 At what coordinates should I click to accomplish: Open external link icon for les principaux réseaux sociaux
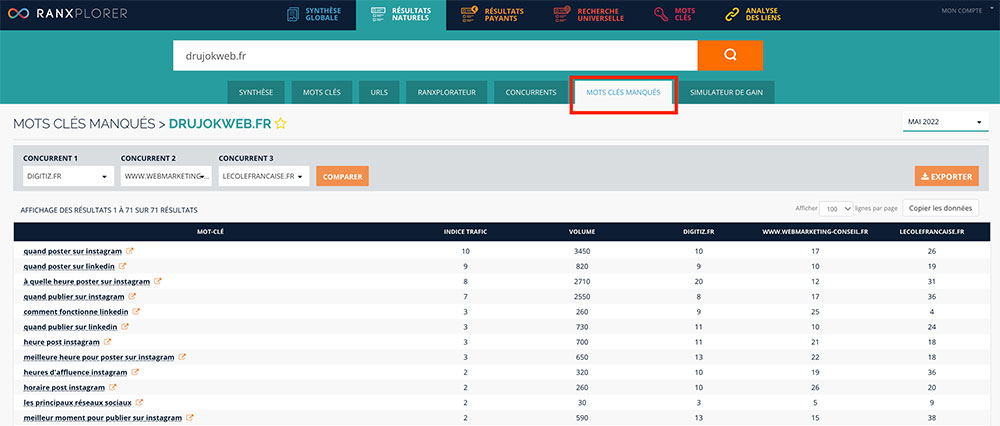pyautogui.click(x=139, y=402)
